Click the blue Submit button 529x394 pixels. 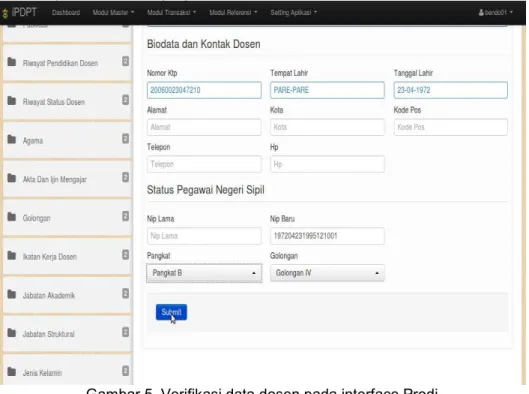tap(171, 312)
